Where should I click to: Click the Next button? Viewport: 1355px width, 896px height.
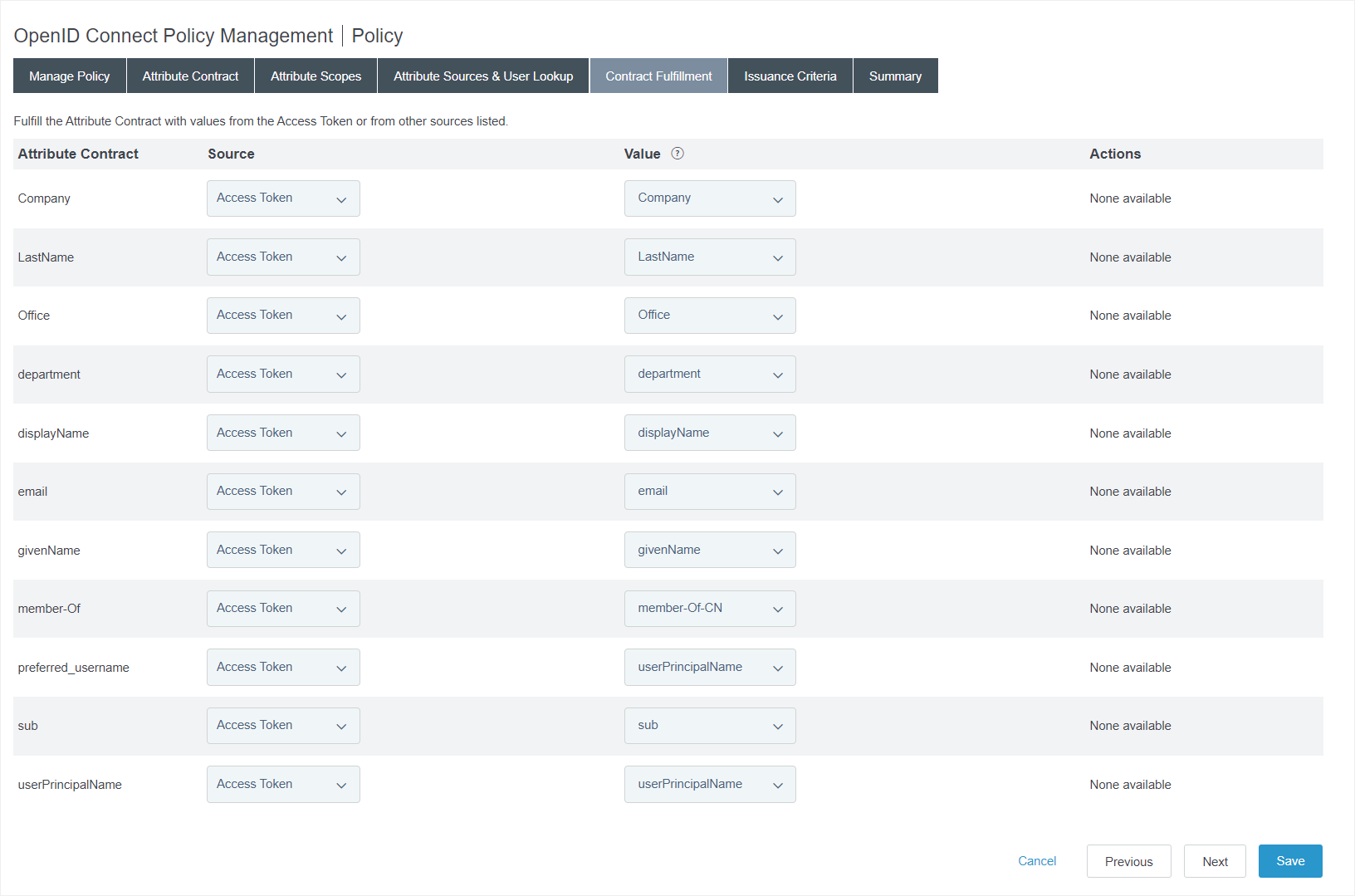click(x=1215, y=861)
